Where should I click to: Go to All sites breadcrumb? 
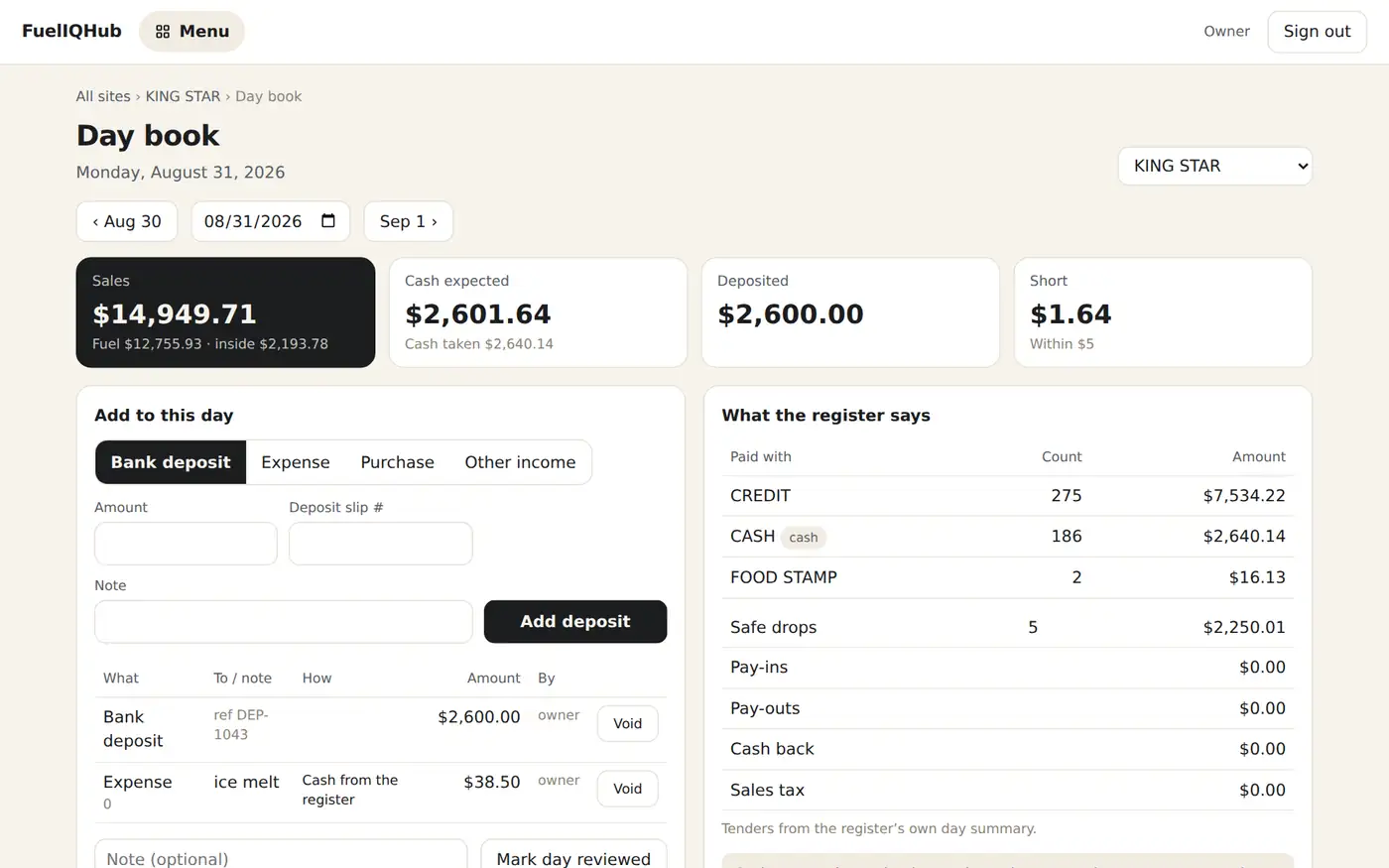[103, 96]
